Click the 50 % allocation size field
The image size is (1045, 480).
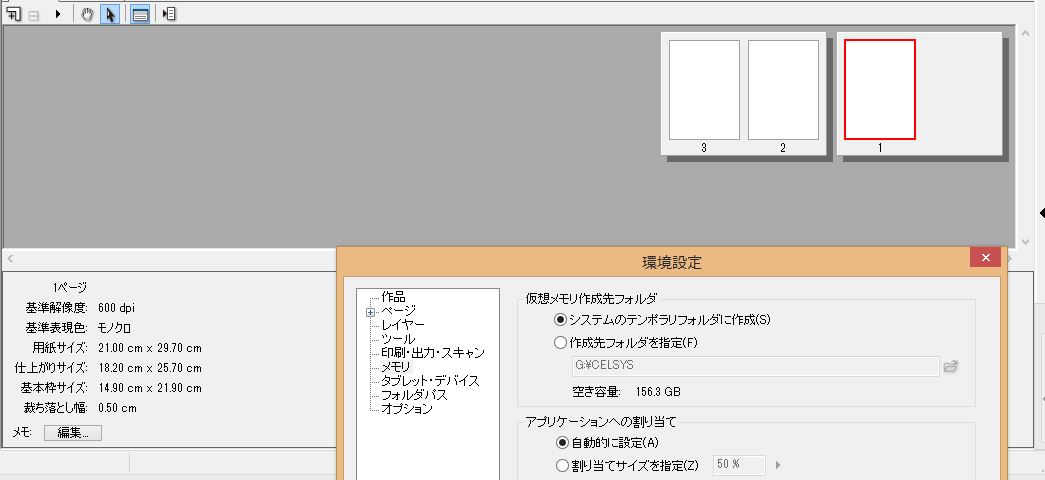740,465
